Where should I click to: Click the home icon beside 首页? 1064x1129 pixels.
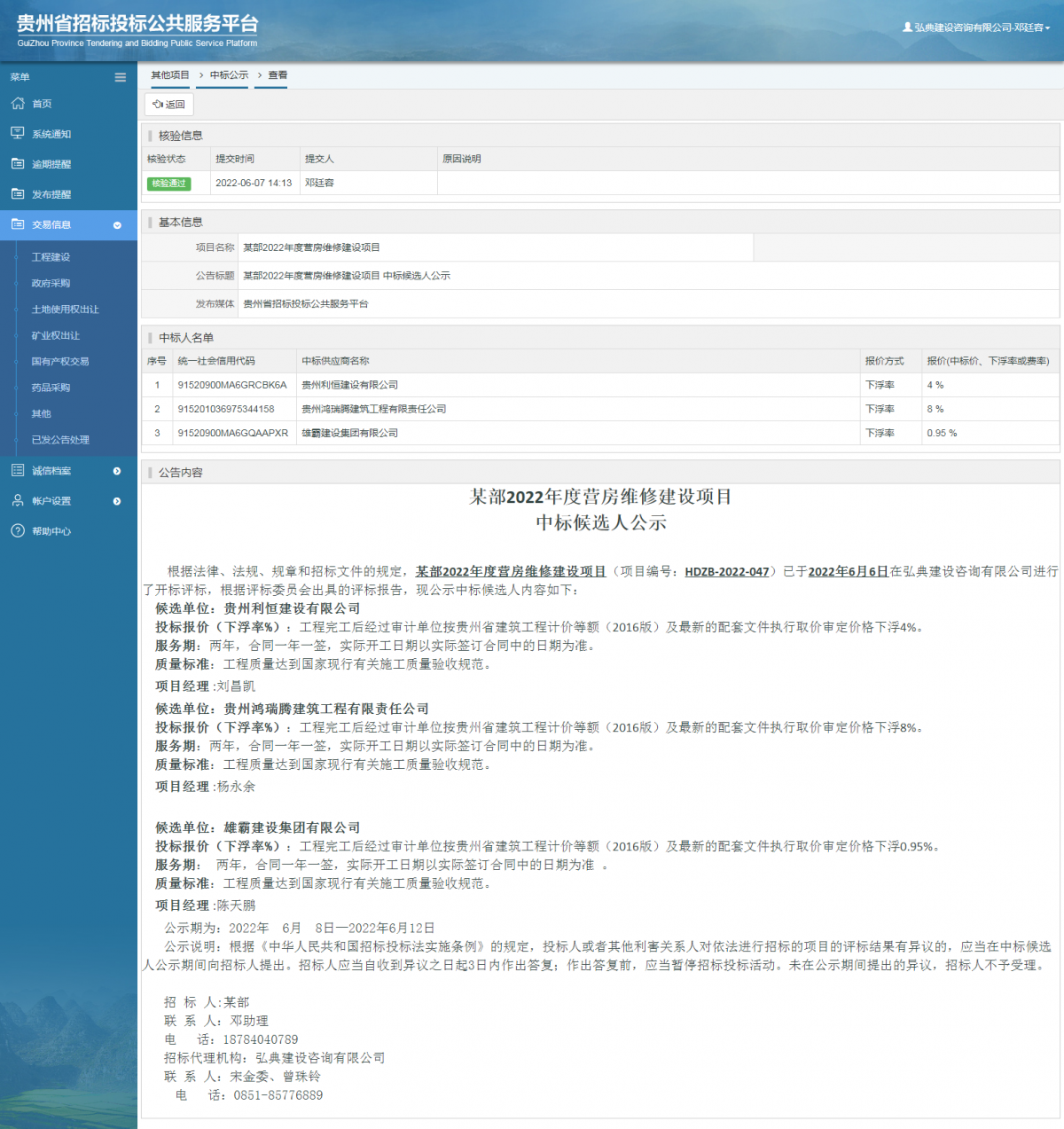pos(18,104)
